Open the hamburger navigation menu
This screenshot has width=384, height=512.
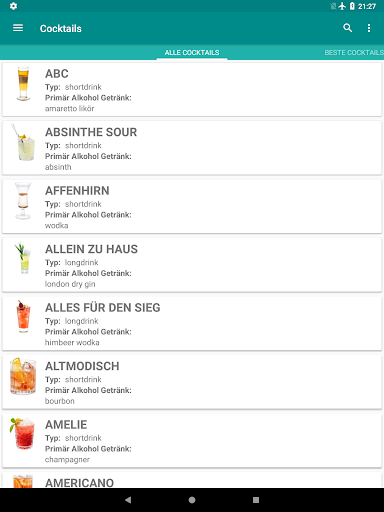coord(18,28)
